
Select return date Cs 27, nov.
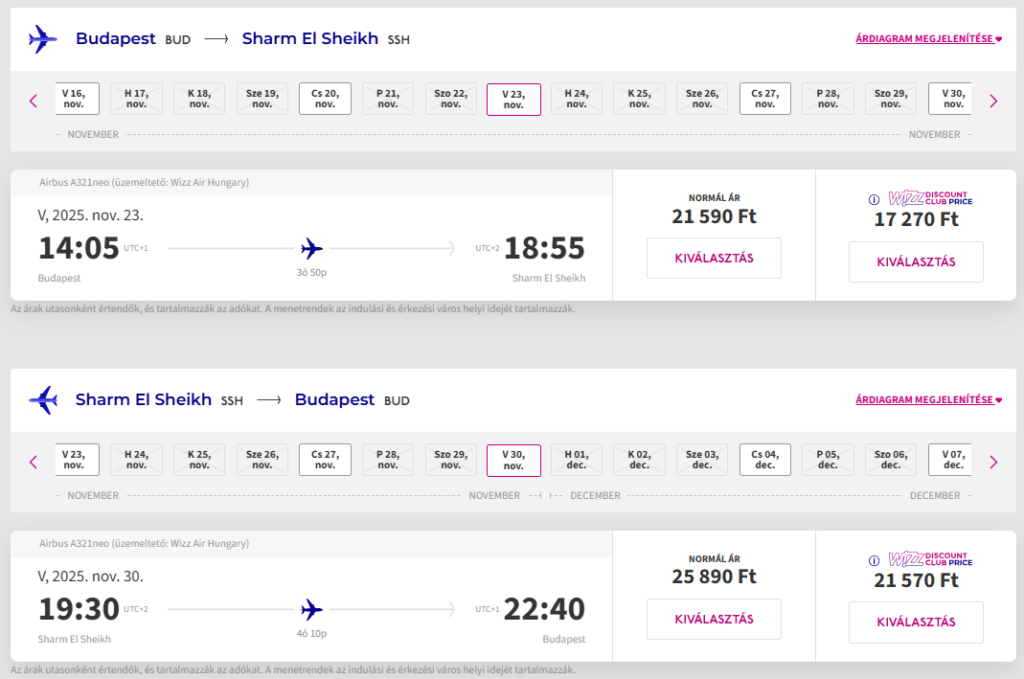click(325, 460)
